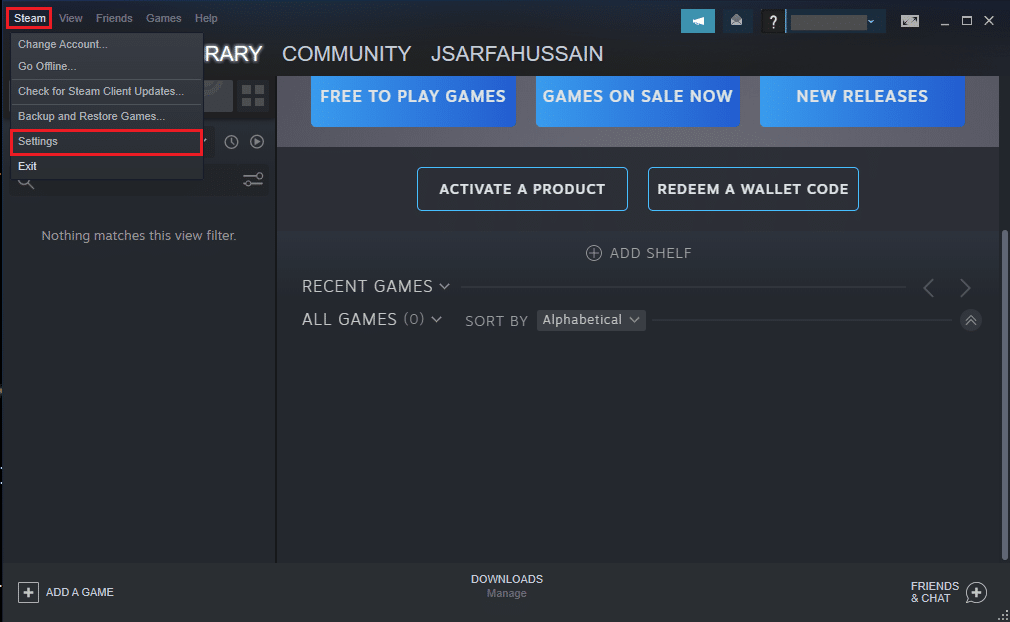Open the Alphabetical sort dropdown
This screenshot has width=1010, height=622.
tap(590, 319)
